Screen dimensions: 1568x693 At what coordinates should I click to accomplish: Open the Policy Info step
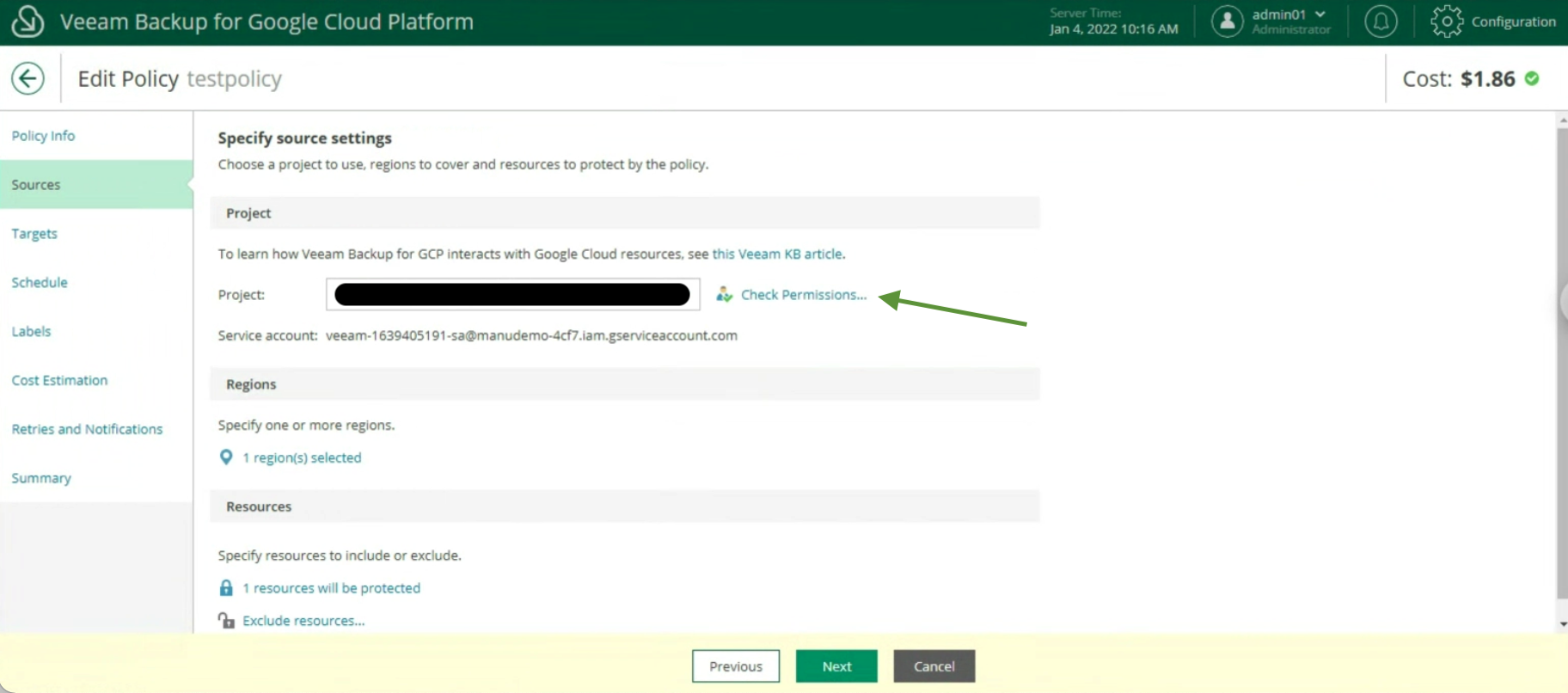tap(43, 136)
